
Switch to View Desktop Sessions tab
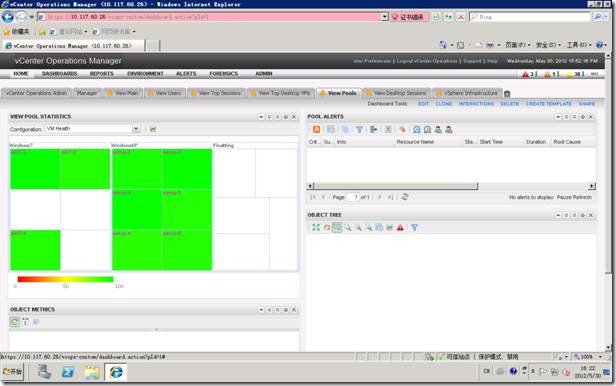(x=396, y=93)
